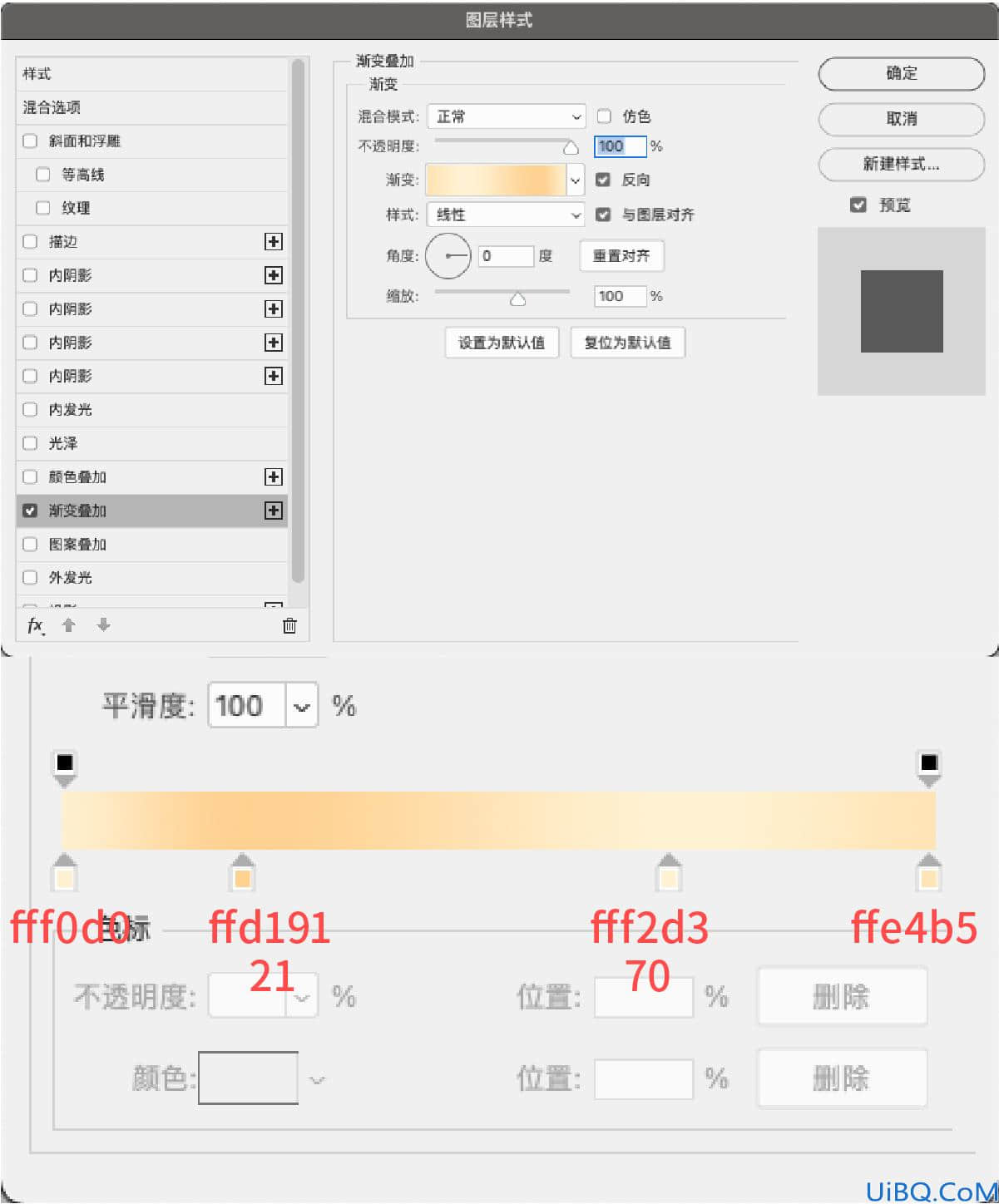Click the effects list vertical scrollbar
This screenshot has width=999, height=1204.
coord(298,320)
